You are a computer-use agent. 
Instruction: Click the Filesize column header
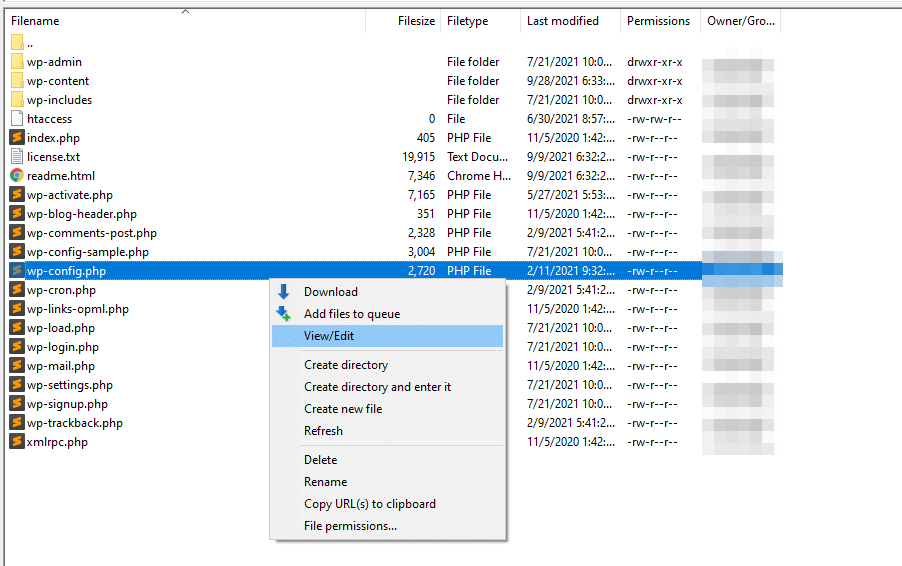click(416, 21)
